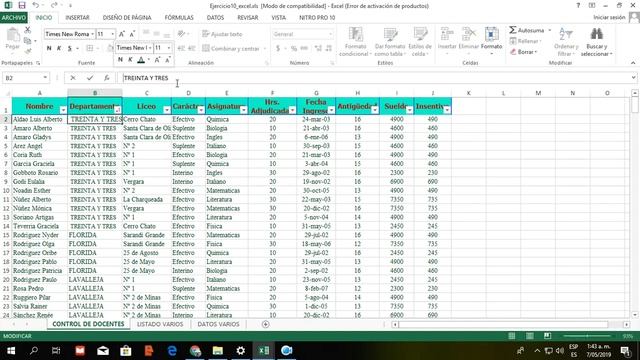Click the Cut scissors icon

[28, 30]
